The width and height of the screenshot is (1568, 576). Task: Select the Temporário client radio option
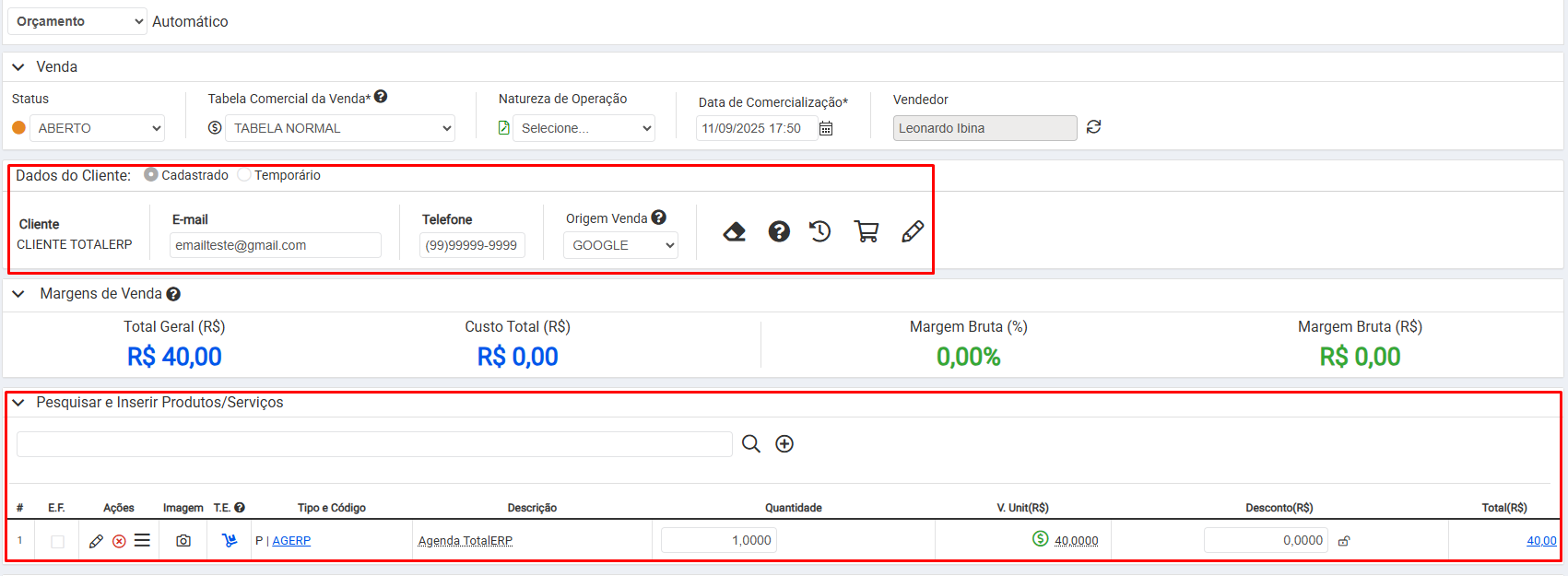244,175
